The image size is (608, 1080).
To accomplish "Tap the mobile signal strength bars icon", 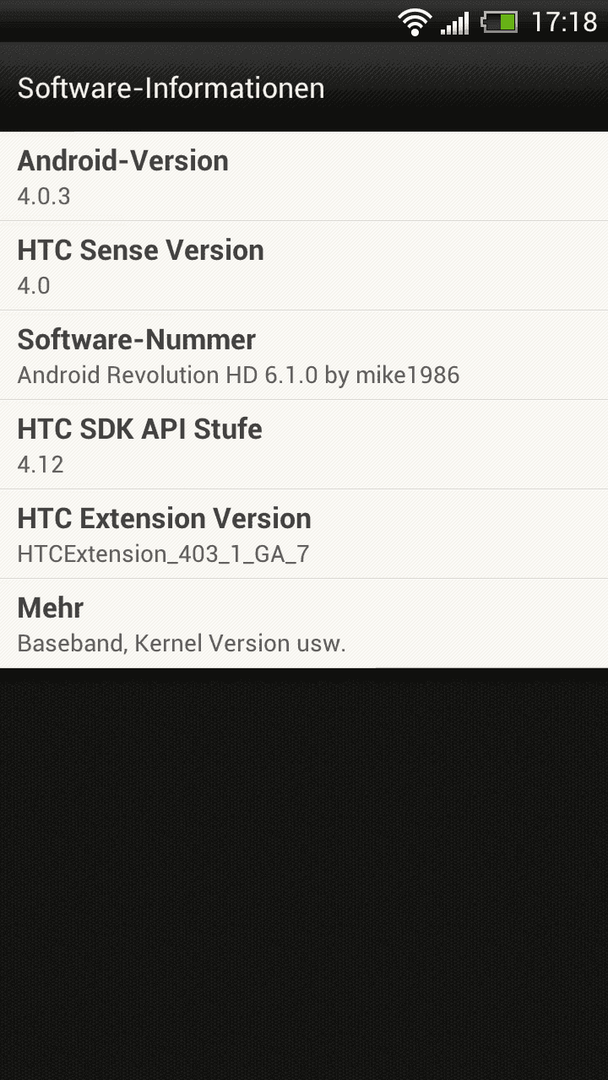I will click(x=455, y=23).
